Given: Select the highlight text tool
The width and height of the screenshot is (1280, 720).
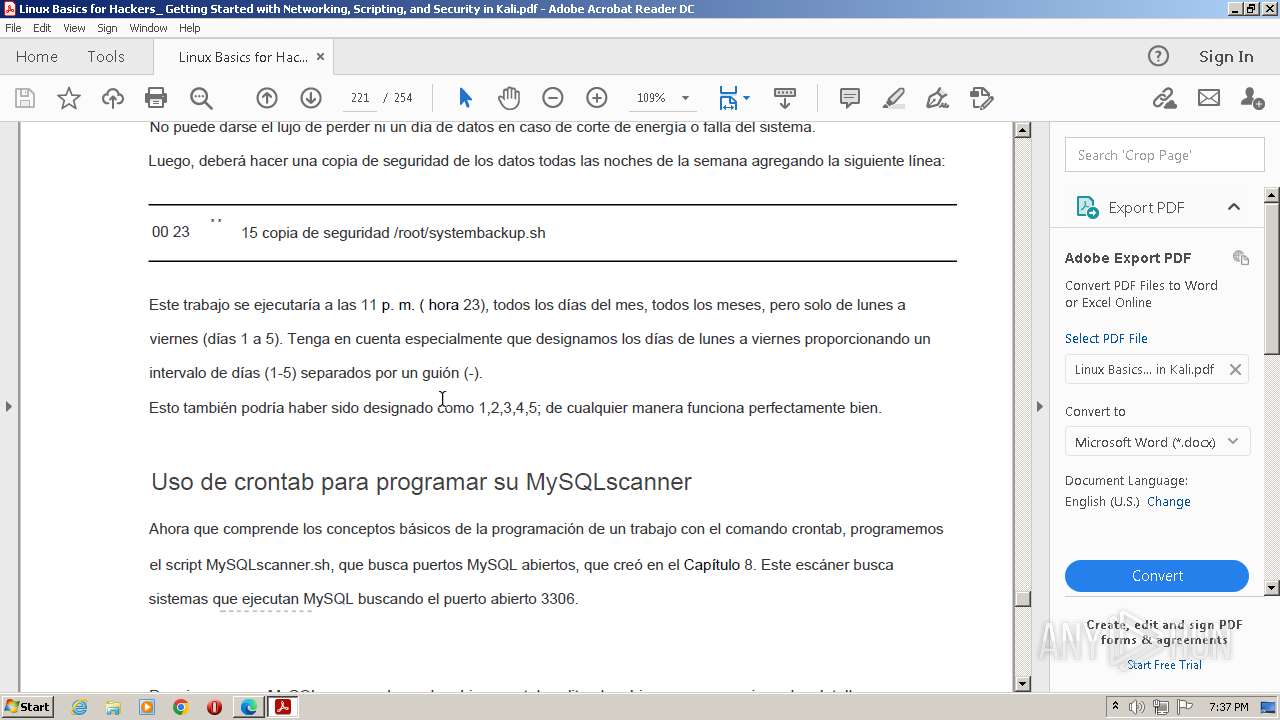Looking at the screenshot, I should point(894,98).
